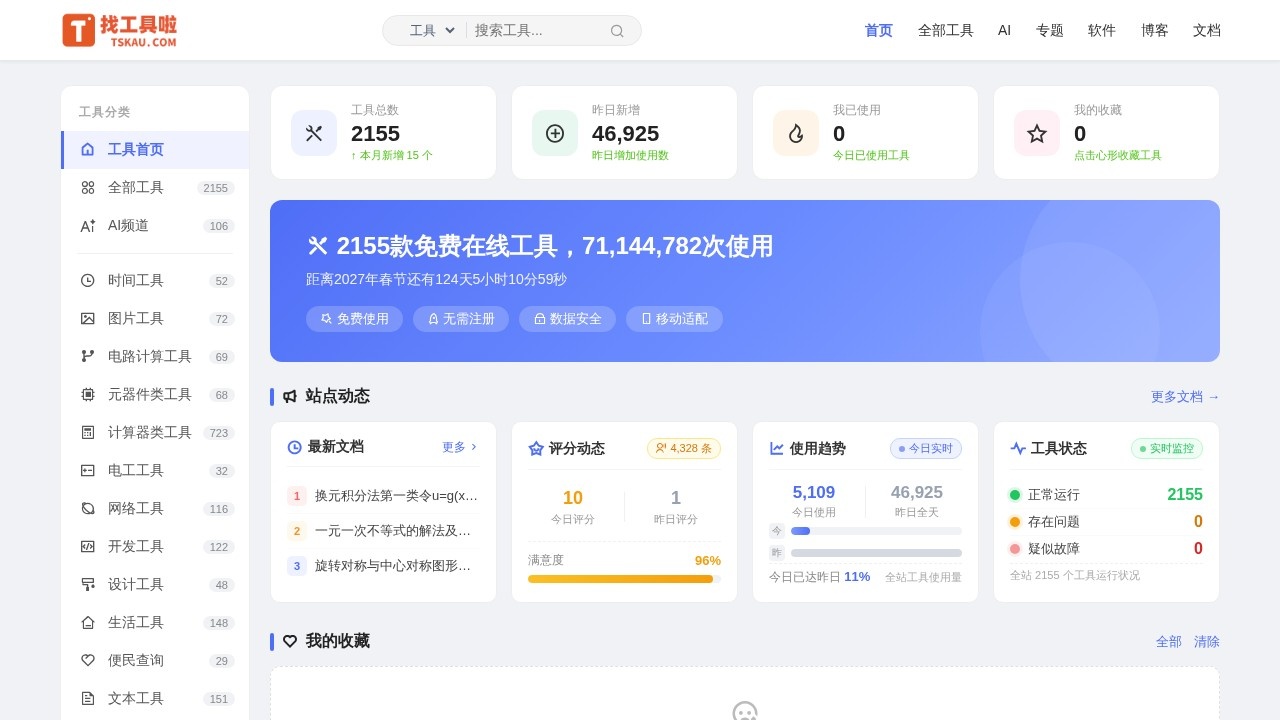Screen dimensions: 1280x720
Task: Click 全部 link in 我的收藏 section
Action: (1169, 642)
